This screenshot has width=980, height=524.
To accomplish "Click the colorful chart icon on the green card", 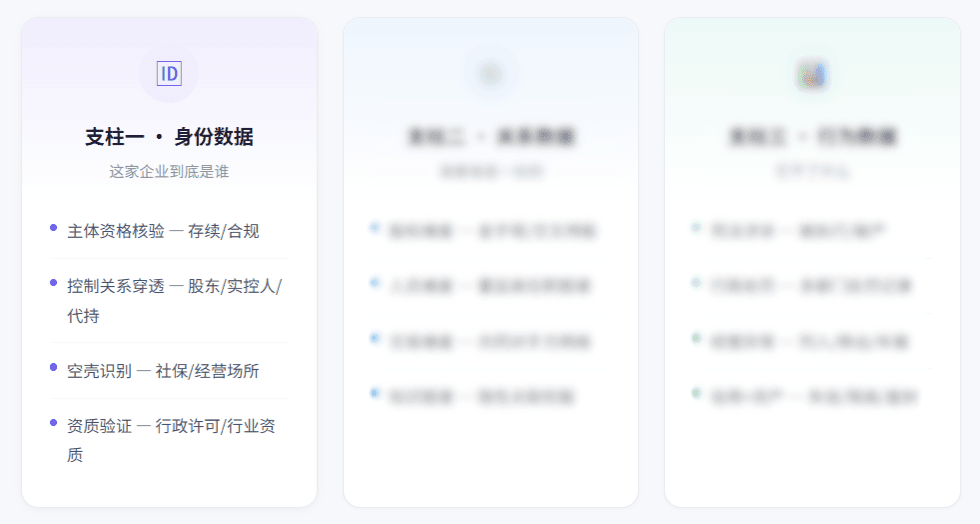I will click(812, 74).
